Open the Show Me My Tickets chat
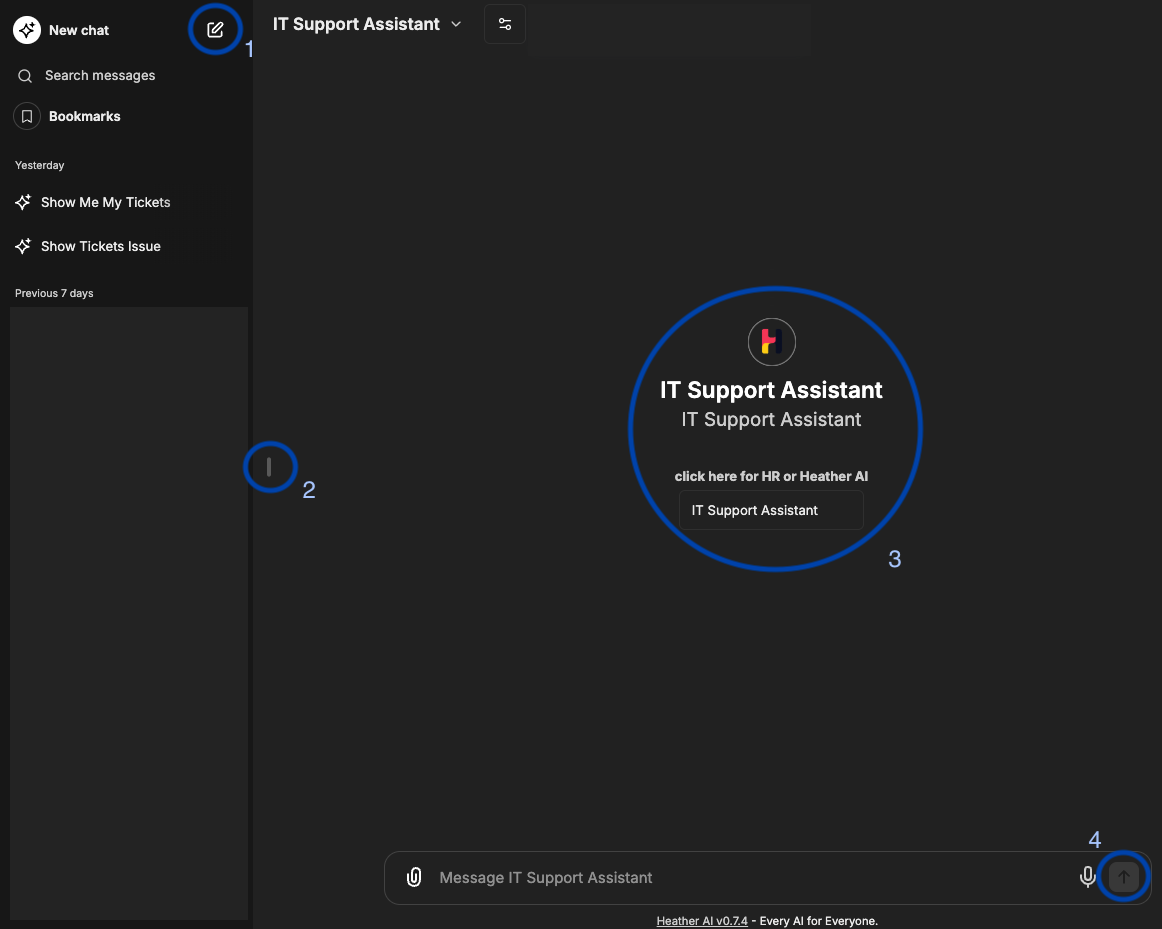 [105, 202]
